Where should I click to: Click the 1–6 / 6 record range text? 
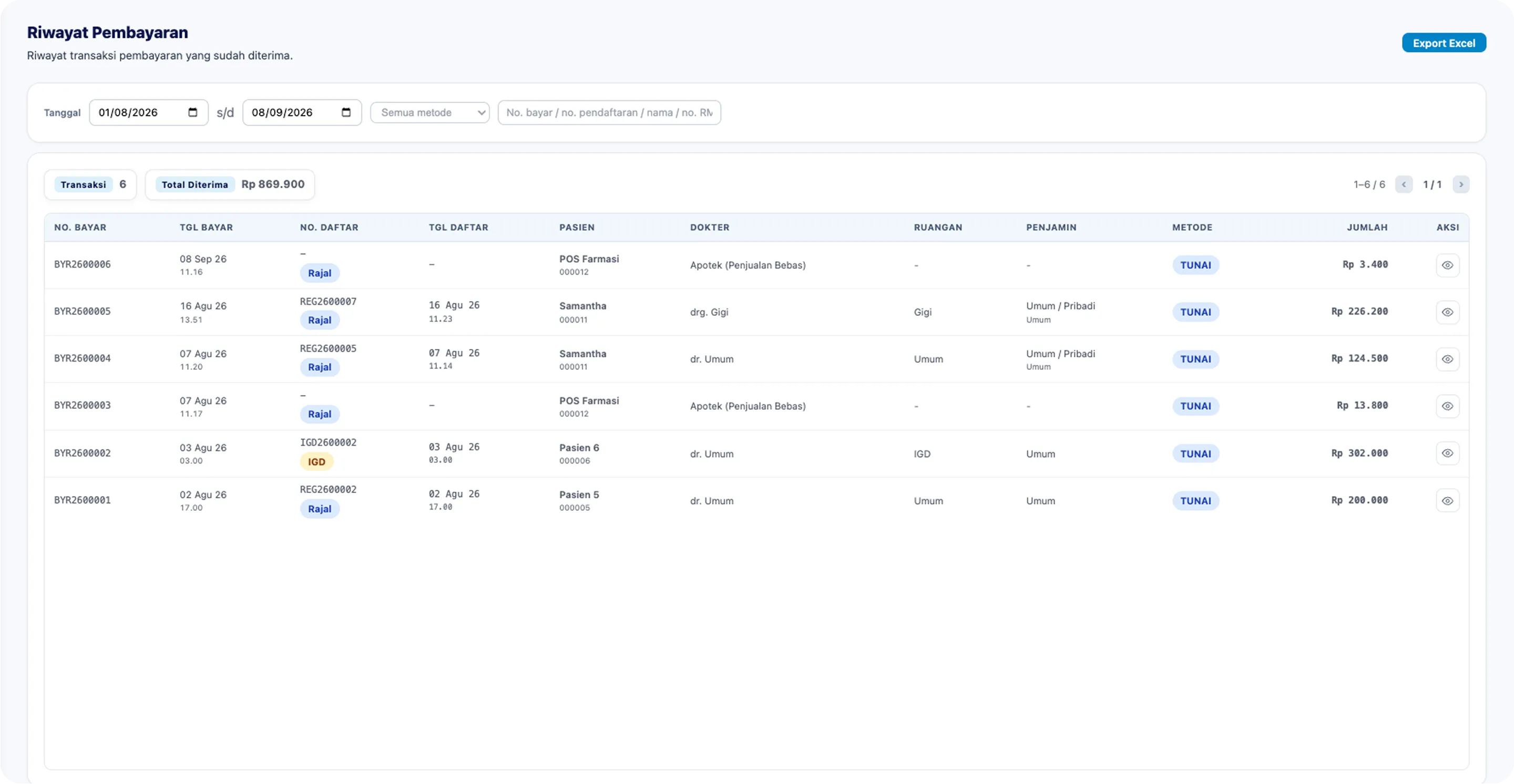pyautogui.click(x=1369, y=184)
